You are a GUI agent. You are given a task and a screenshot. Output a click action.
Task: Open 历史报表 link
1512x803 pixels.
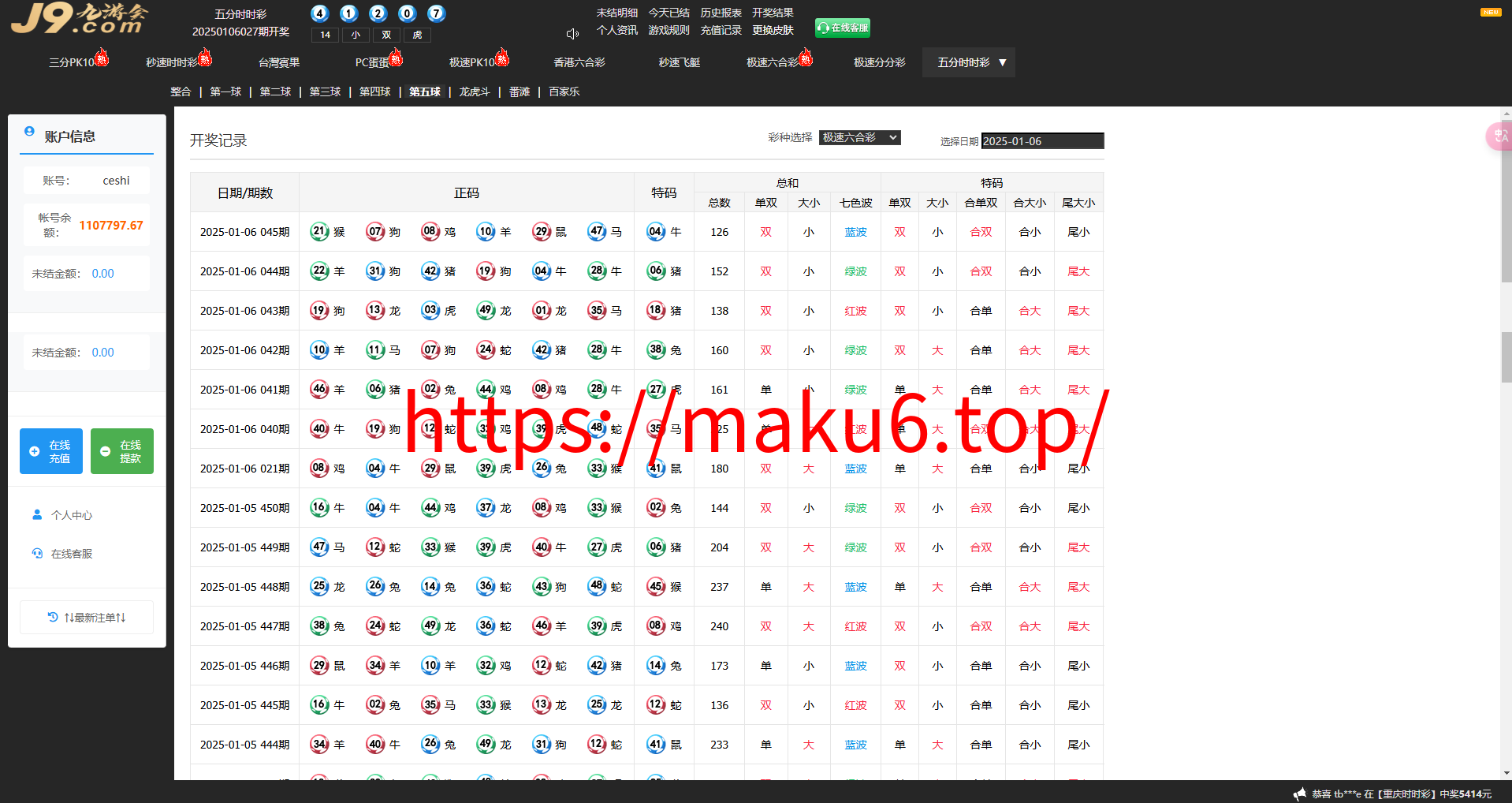click(x=721, y=13)
